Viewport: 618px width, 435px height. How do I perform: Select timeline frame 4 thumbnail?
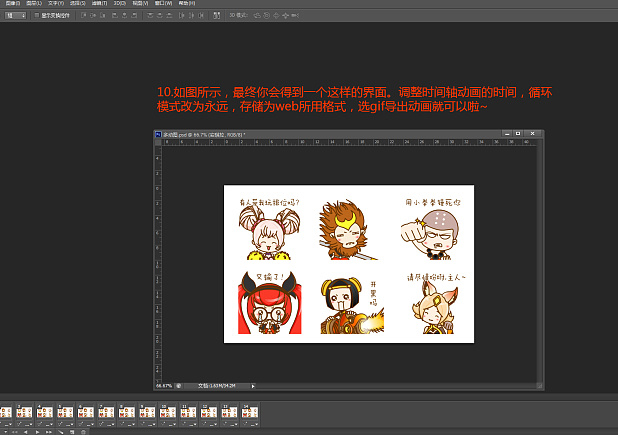pyautogui.click(x=45, y=412)
